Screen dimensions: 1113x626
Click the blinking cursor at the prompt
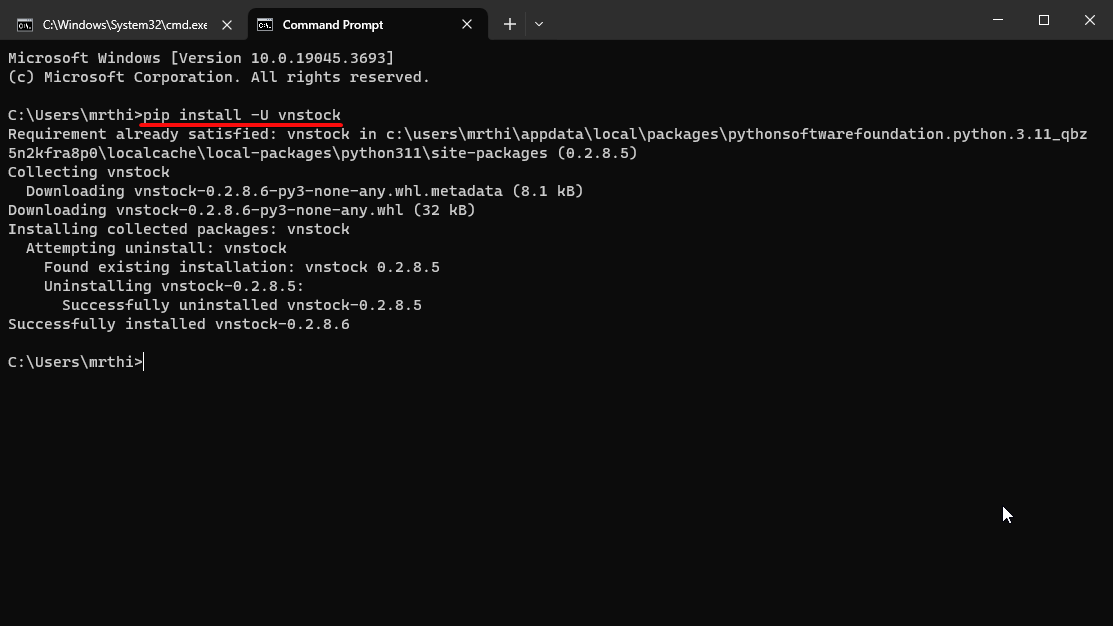[x=143, y=361]
